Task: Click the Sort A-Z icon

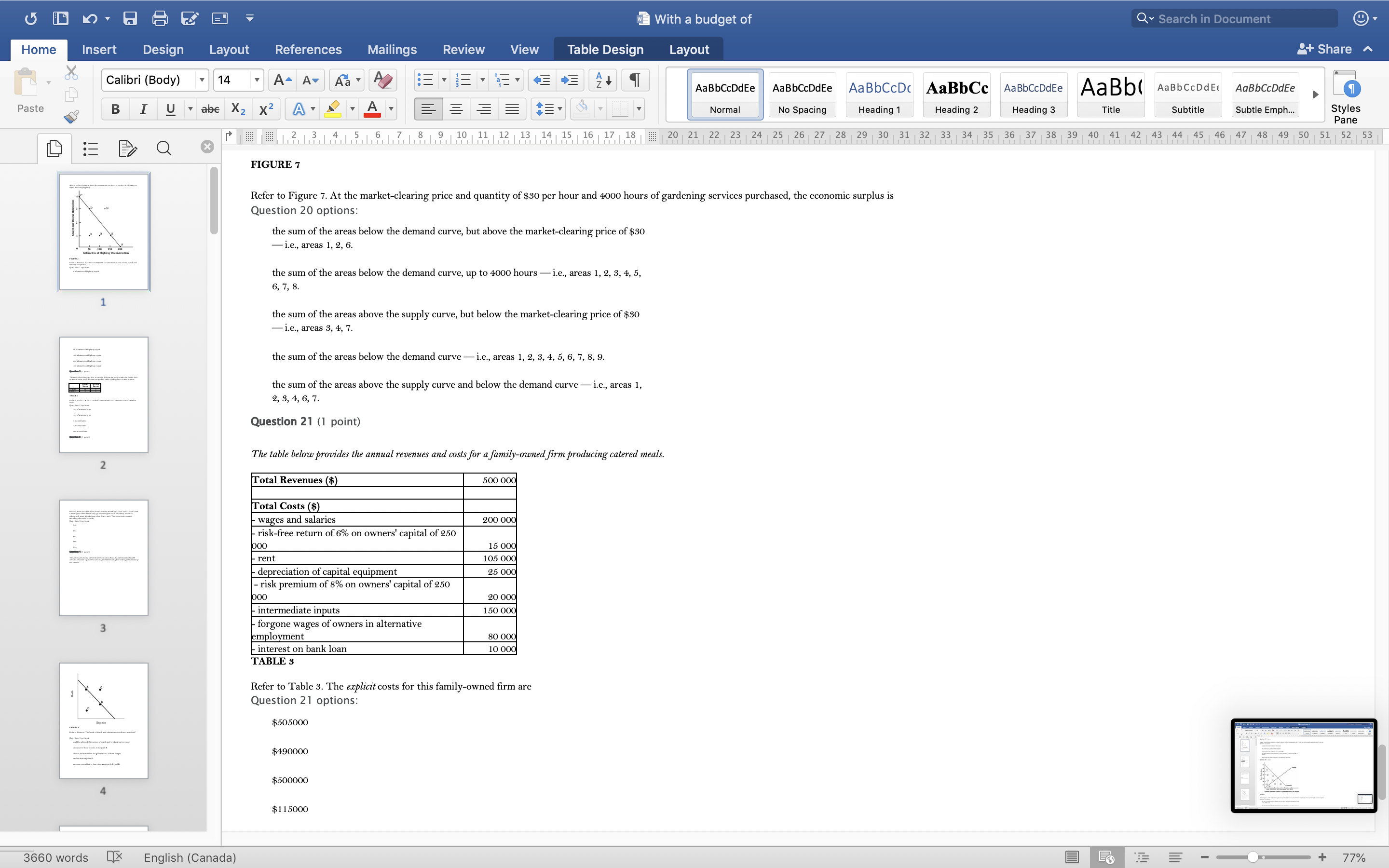Action: coord(603,80)
